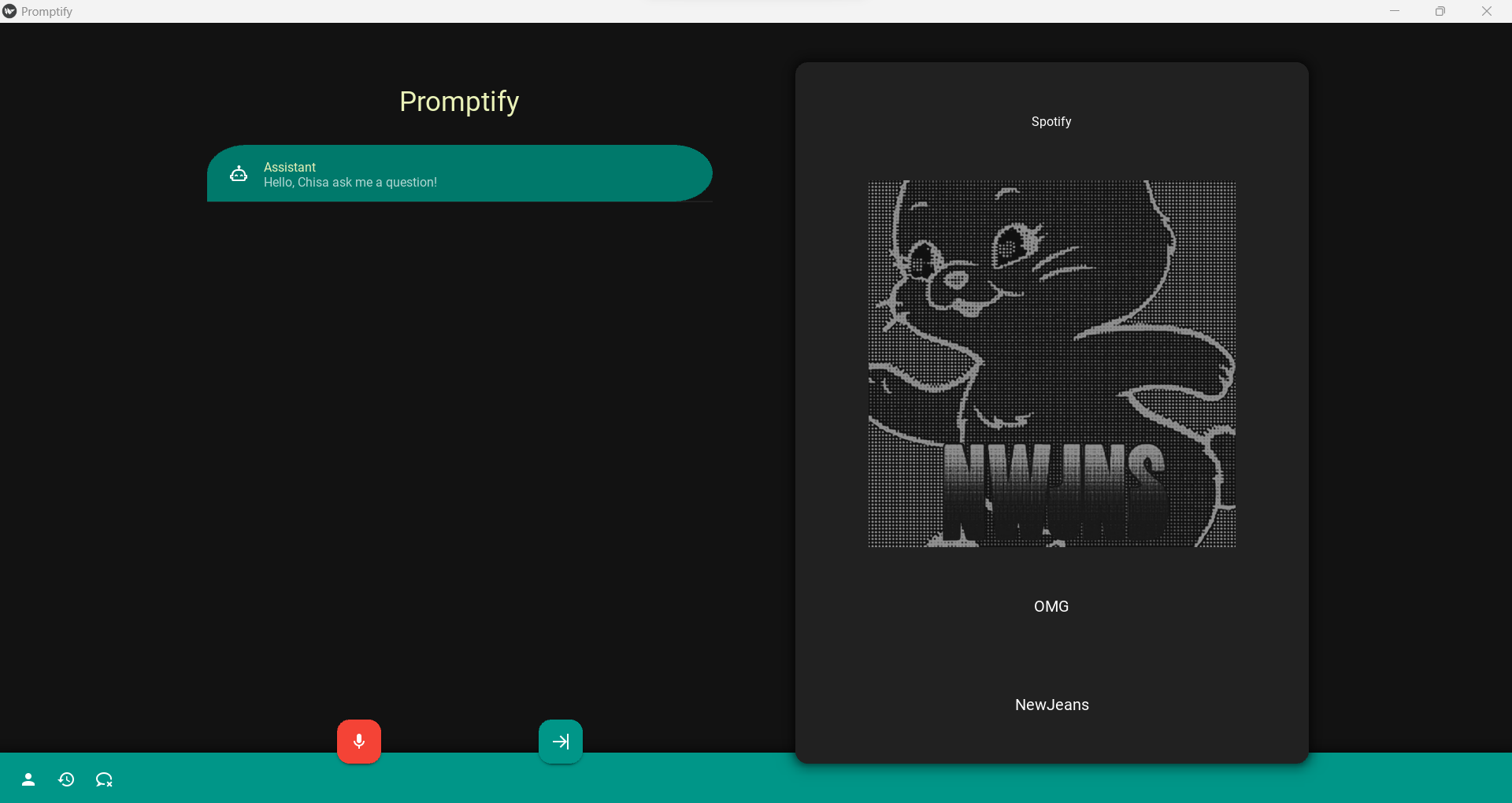Image resolution: width=1512 pixels, height=803 pixels.
Task: Click the teal send arrow button
Action: (561, 742)
